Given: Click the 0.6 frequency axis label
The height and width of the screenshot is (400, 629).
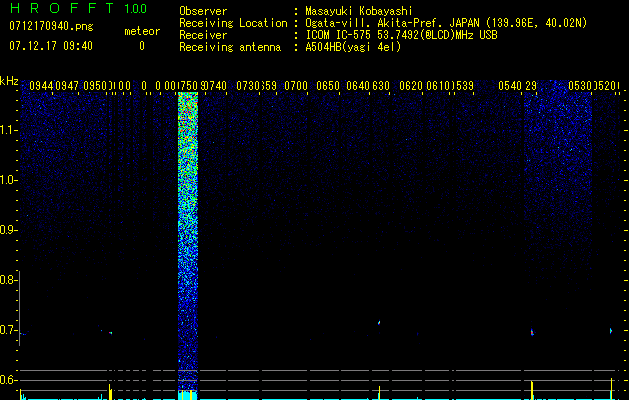Looking at the screenshot, I should click(x=8, y=380).
